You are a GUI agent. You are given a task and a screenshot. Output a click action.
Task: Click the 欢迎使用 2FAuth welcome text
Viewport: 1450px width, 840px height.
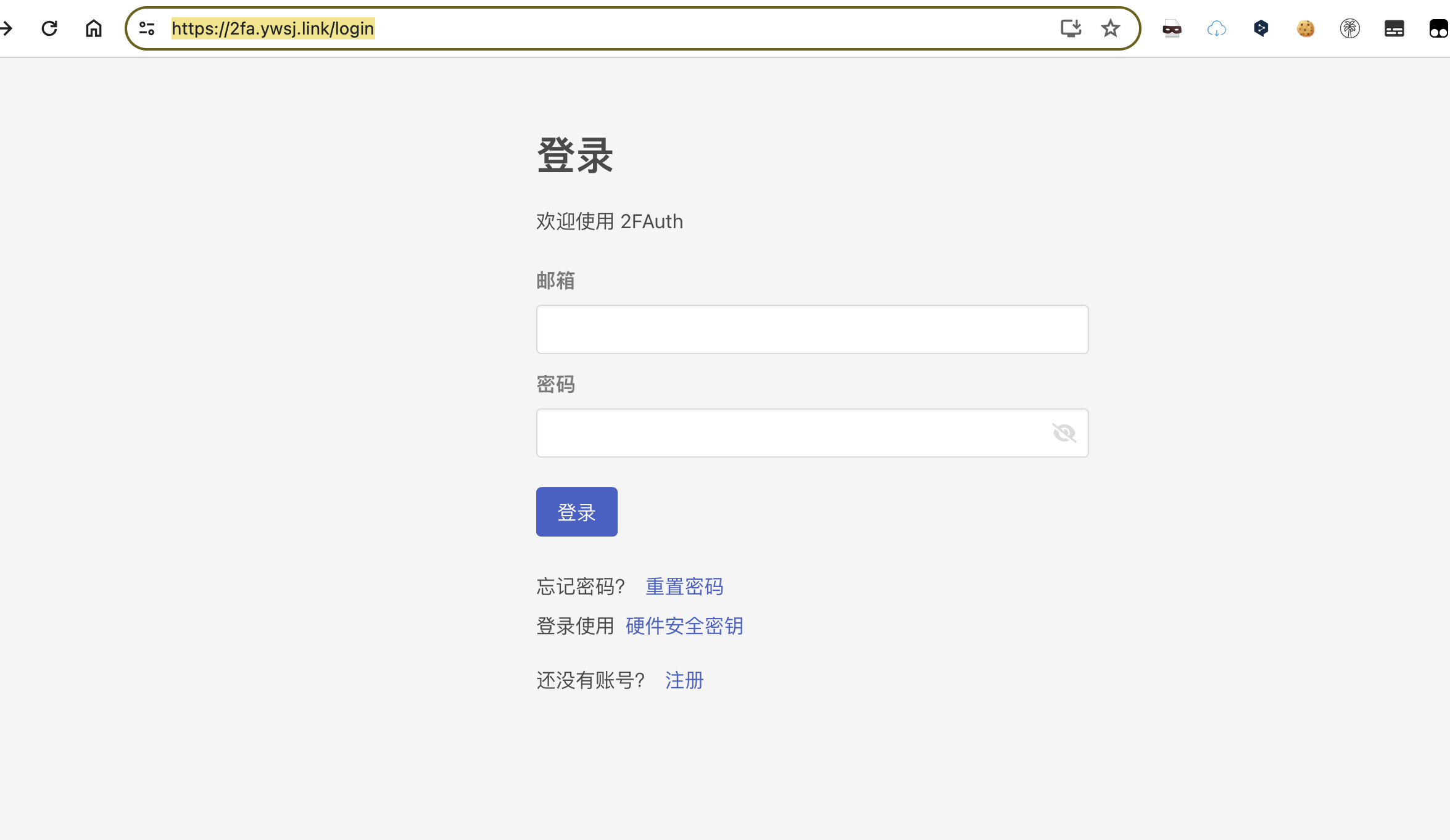610,221
